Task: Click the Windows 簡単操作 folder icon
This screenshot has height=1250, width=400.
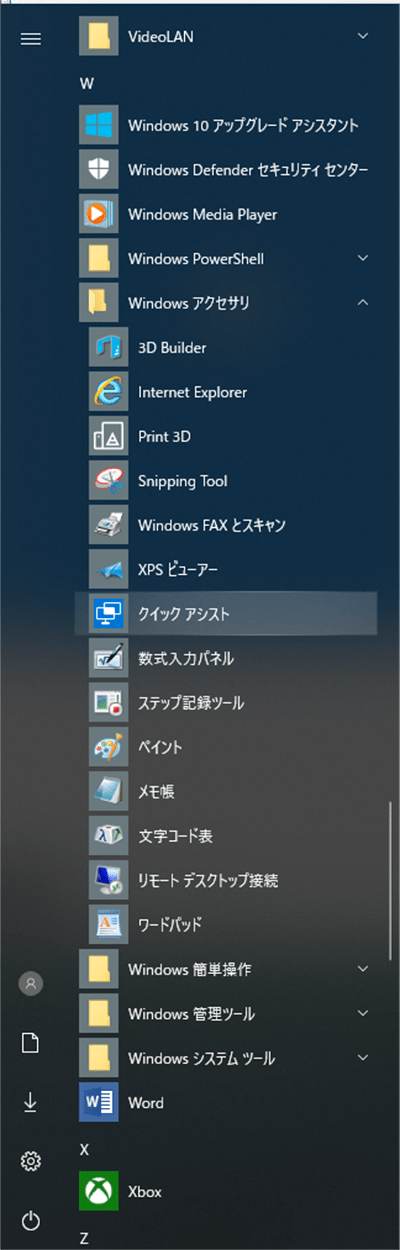Action: 98,969
